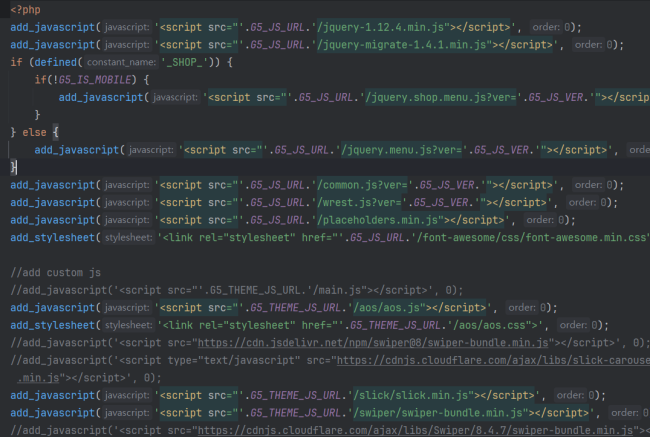
Task: Click add_stylesheet on the font-awesome line
Action: click(x=53, y=238)
